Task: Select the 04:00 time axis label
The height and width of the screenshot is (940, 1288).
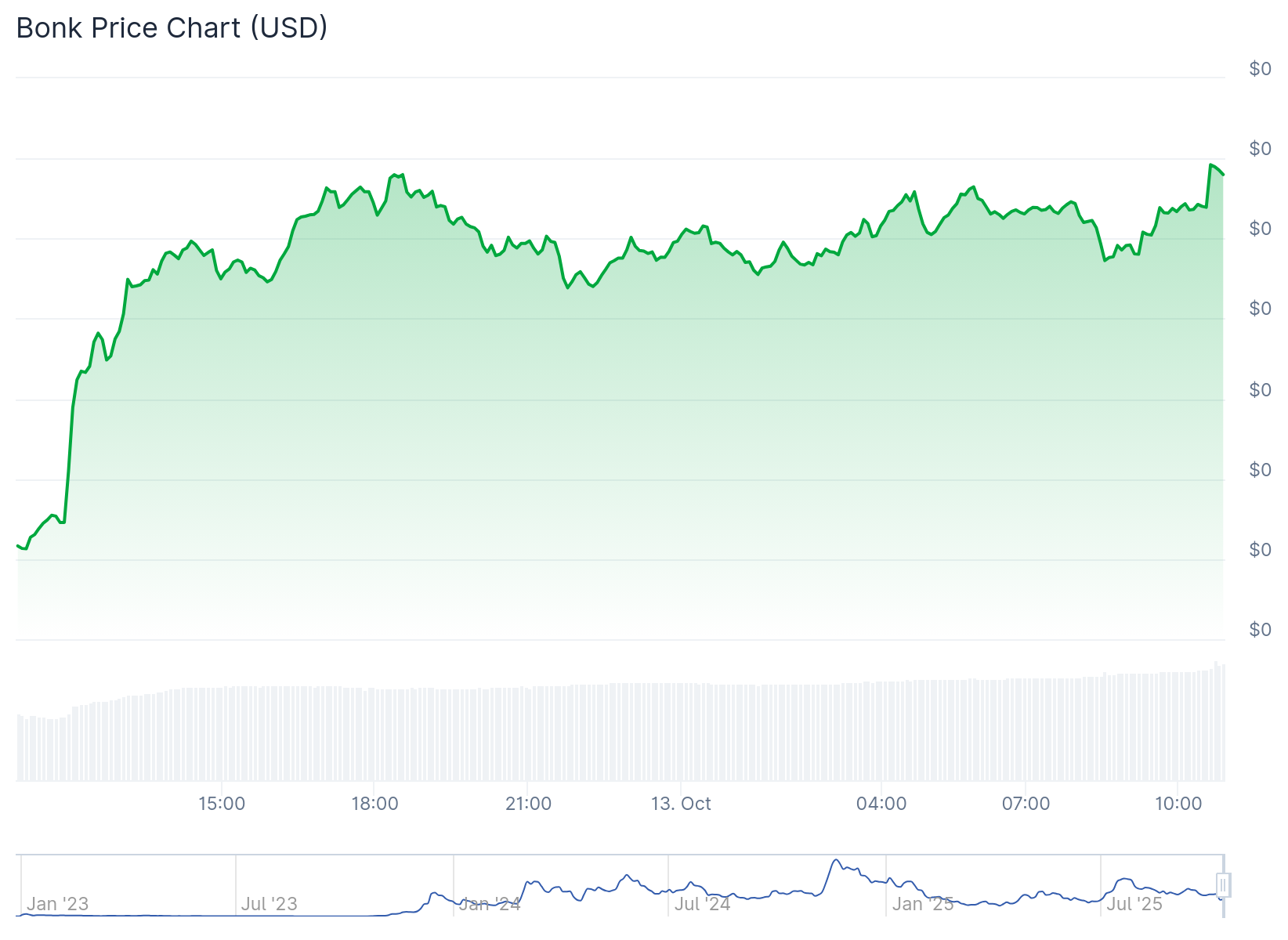Action: click(x=881, y=804)
